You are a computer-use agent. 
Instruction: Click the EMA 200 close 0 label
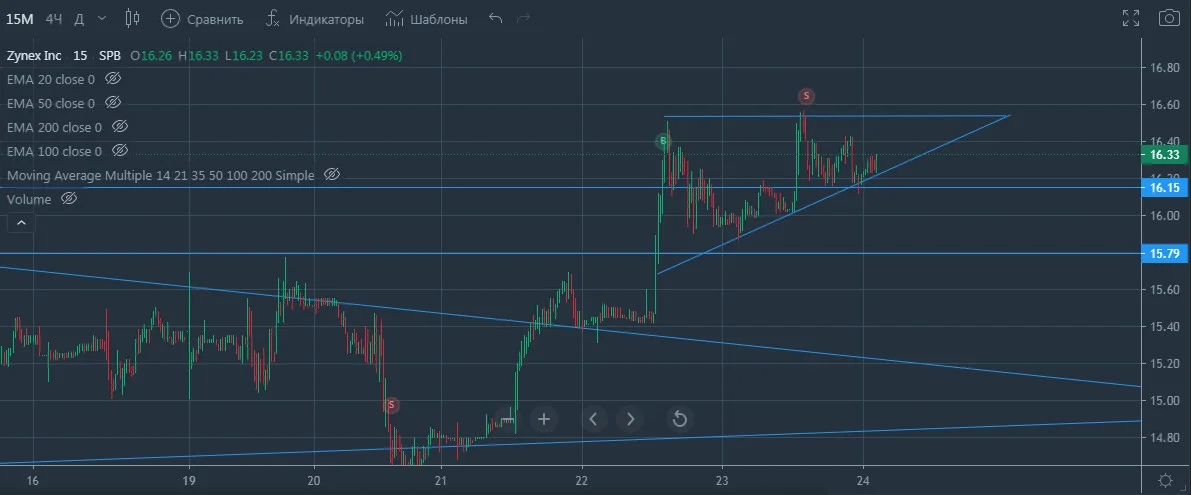click(x=54, y=128)
